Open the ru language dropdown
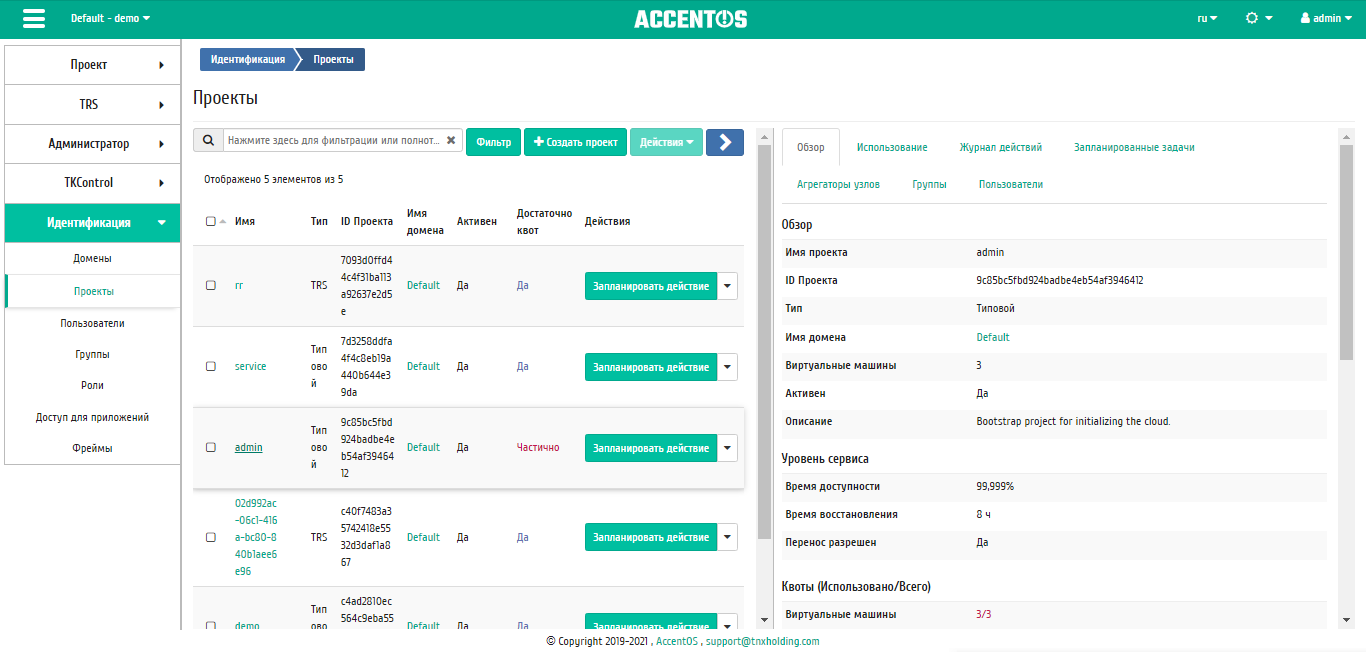1366x652 pixels. coord(1207,19)
